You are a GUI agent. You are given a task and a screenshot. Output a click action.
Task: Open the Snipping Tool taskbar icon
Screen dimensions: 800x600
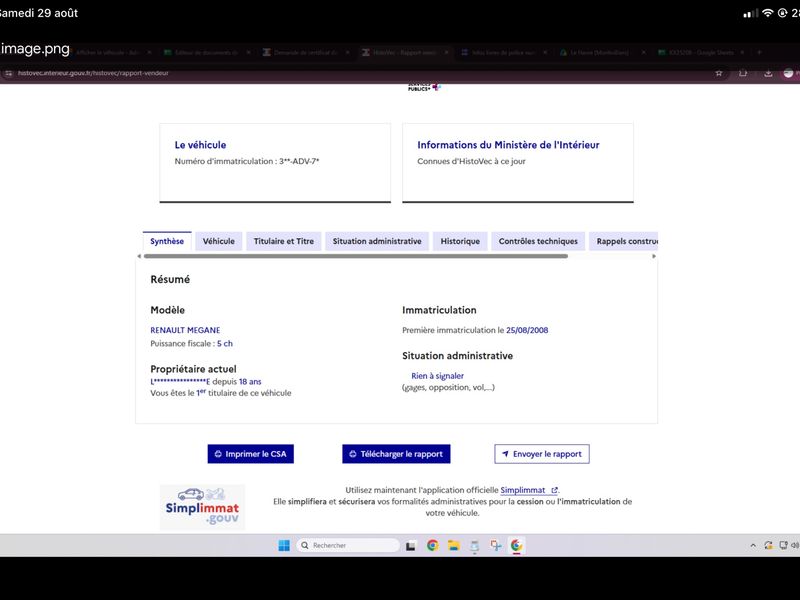click(495, 545)
